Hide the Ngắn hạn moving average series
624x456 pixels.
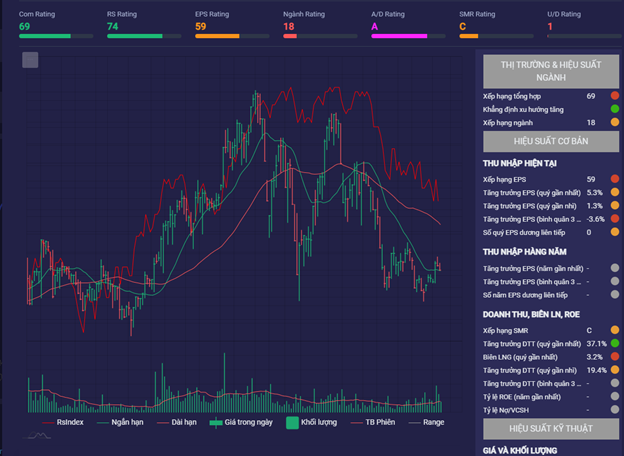[x=118, y=422]
